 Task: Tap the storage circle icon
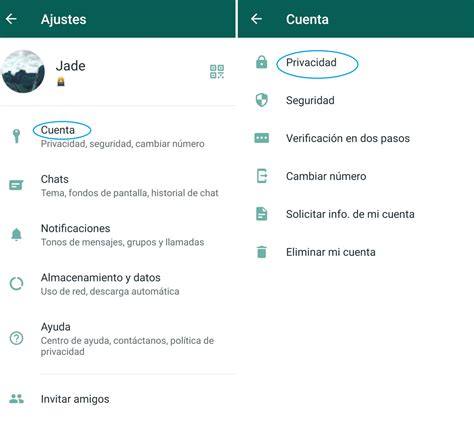(16, 284)
